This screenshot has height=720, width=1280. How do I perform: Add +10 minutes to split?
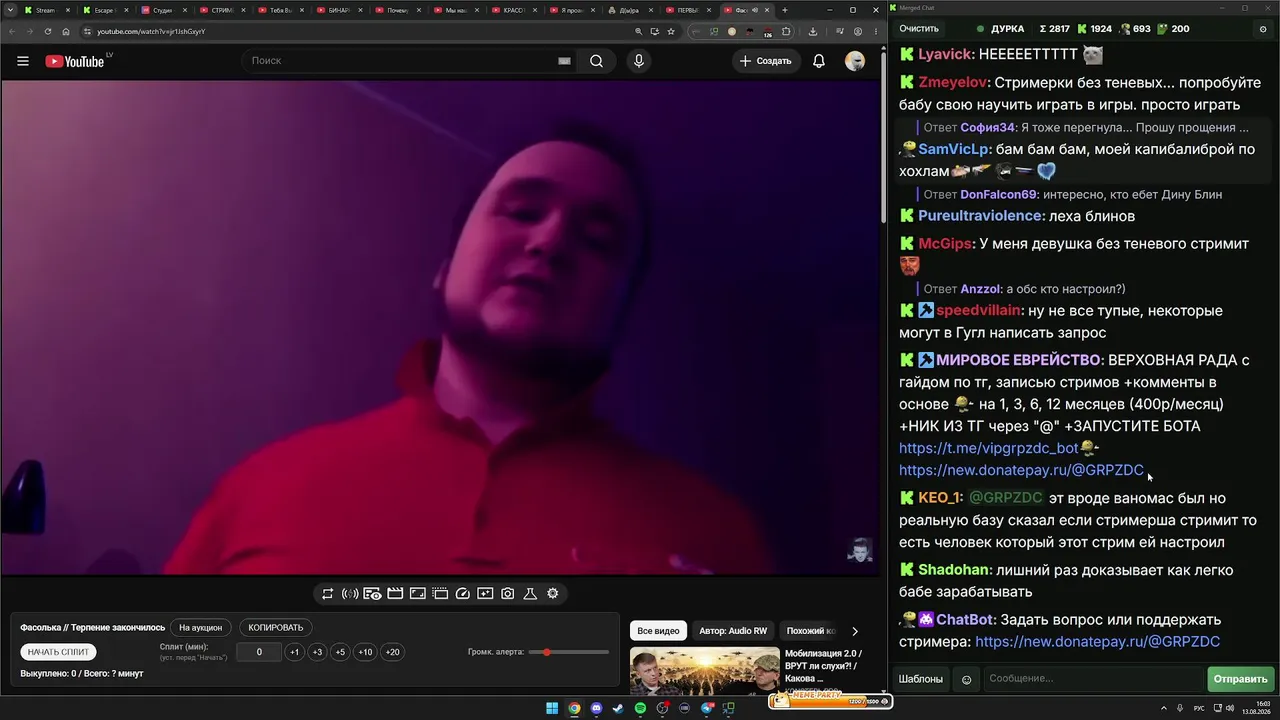[365, 652]
